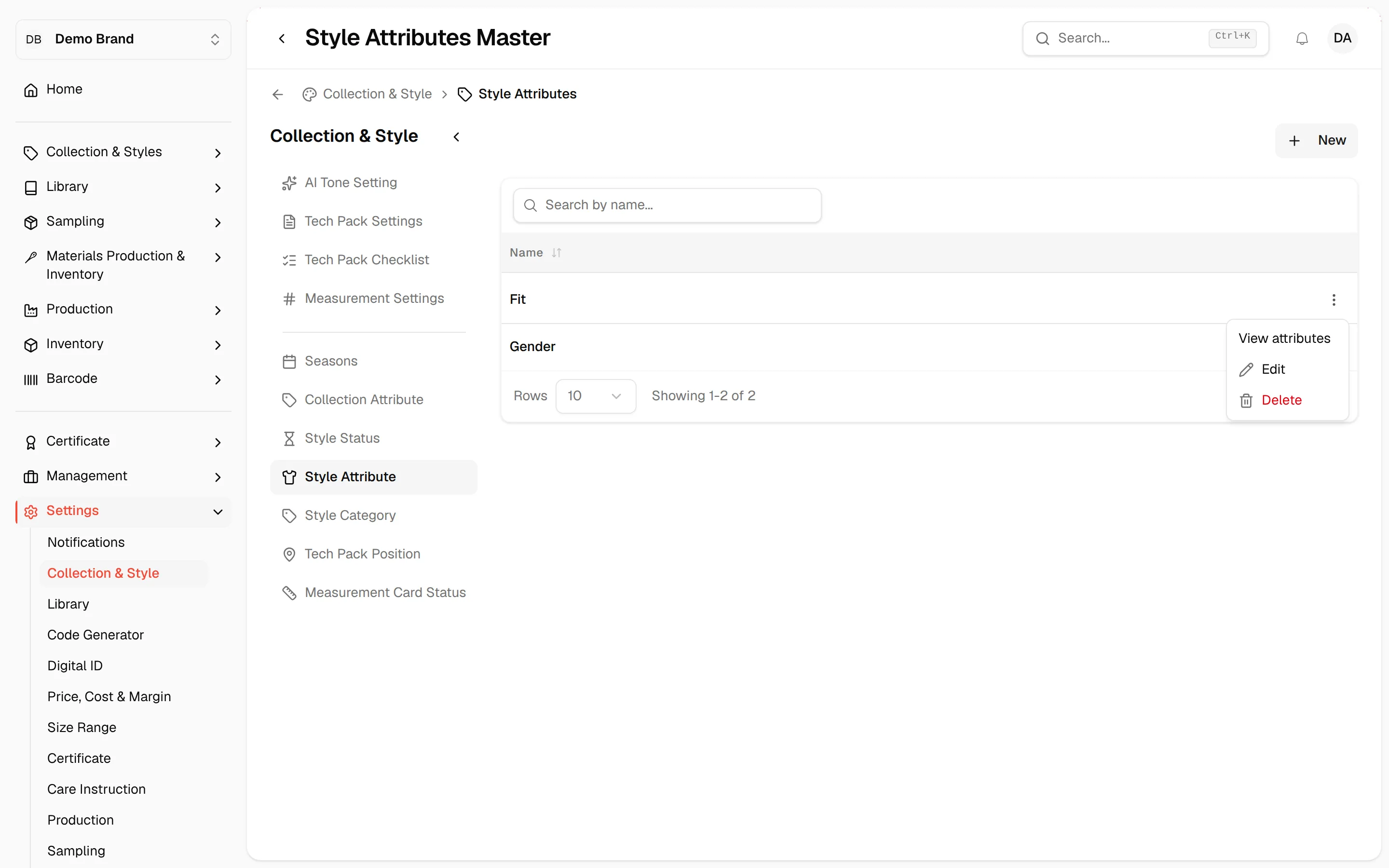Open Sampling under Settings submenu
This screenshot has height=868, width=1389.
pyautogui.click(x=76, y=851)
